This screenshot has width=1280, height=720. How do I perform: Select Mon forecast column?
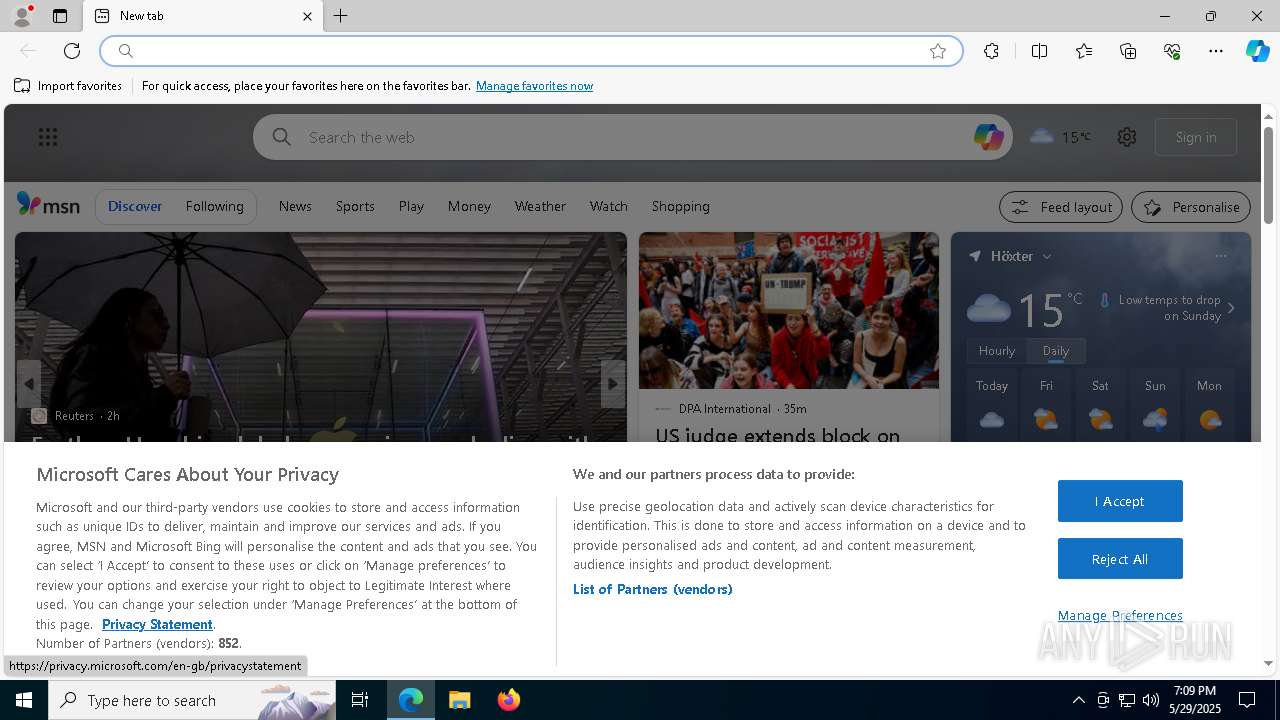[x=1209, y=405]
